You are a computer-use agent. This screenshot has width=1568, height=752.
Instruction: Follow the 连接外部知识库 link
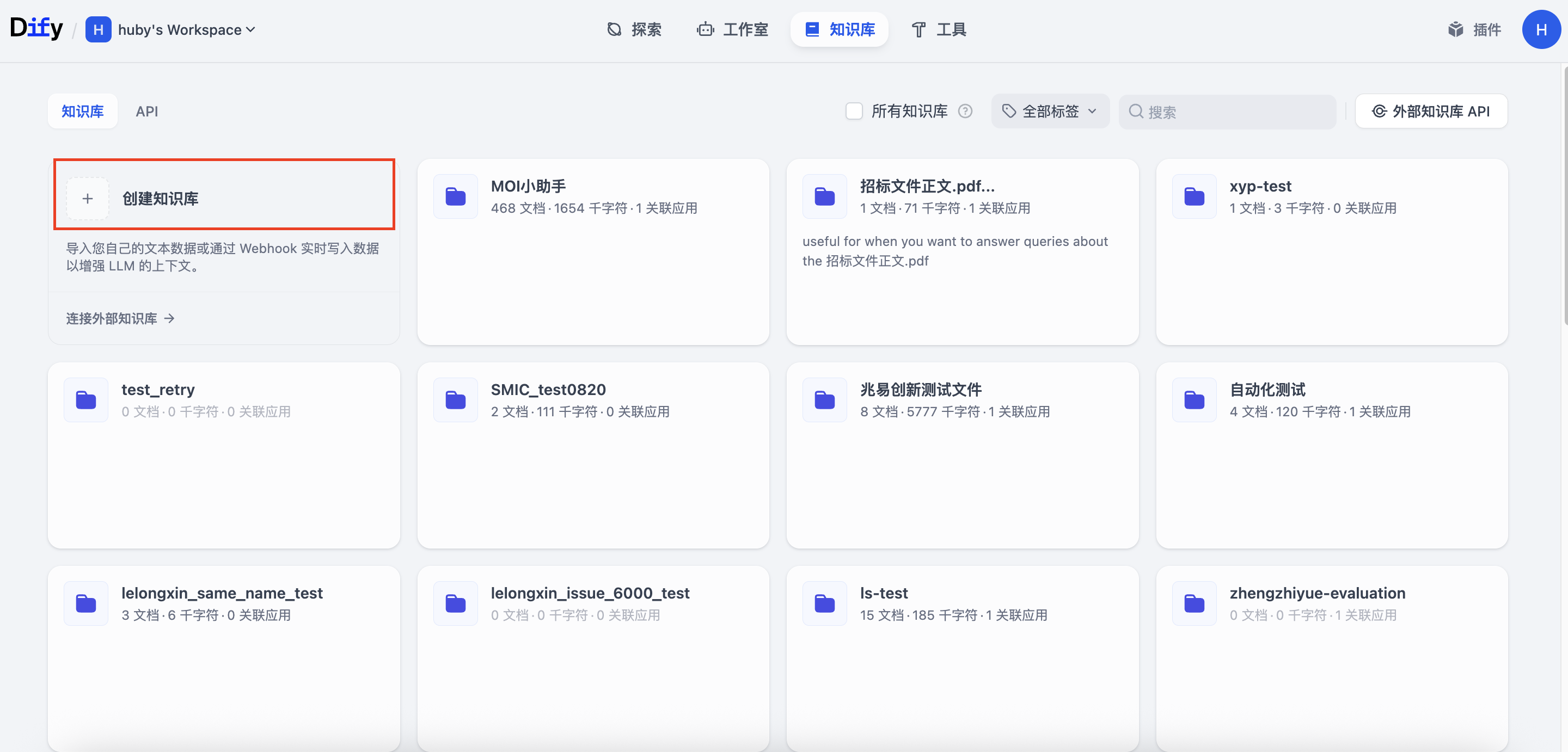pos(120,318)
